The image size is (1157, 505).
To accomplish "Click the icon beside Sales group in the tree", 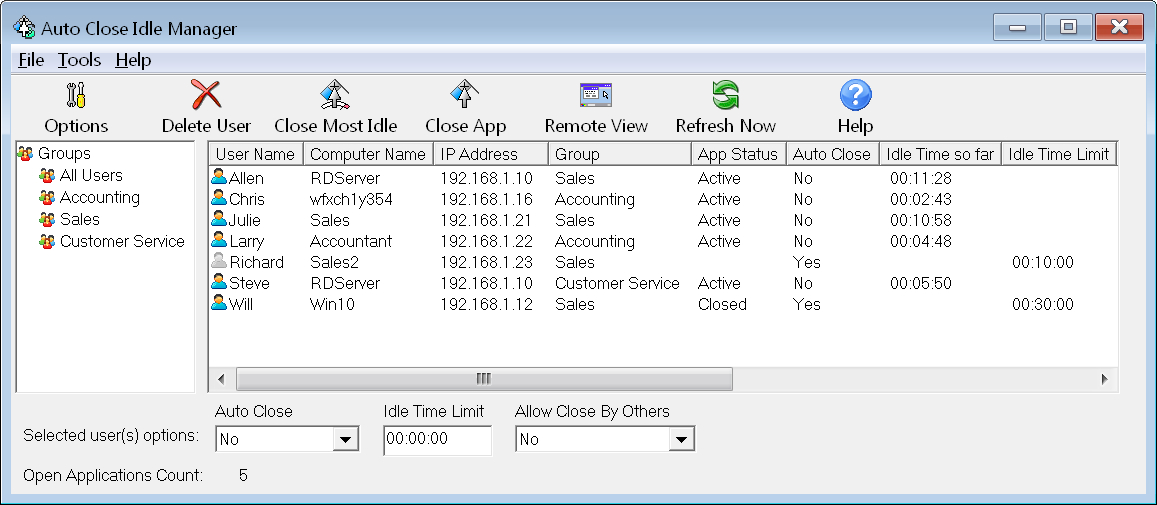I will [x=47, y=219].
